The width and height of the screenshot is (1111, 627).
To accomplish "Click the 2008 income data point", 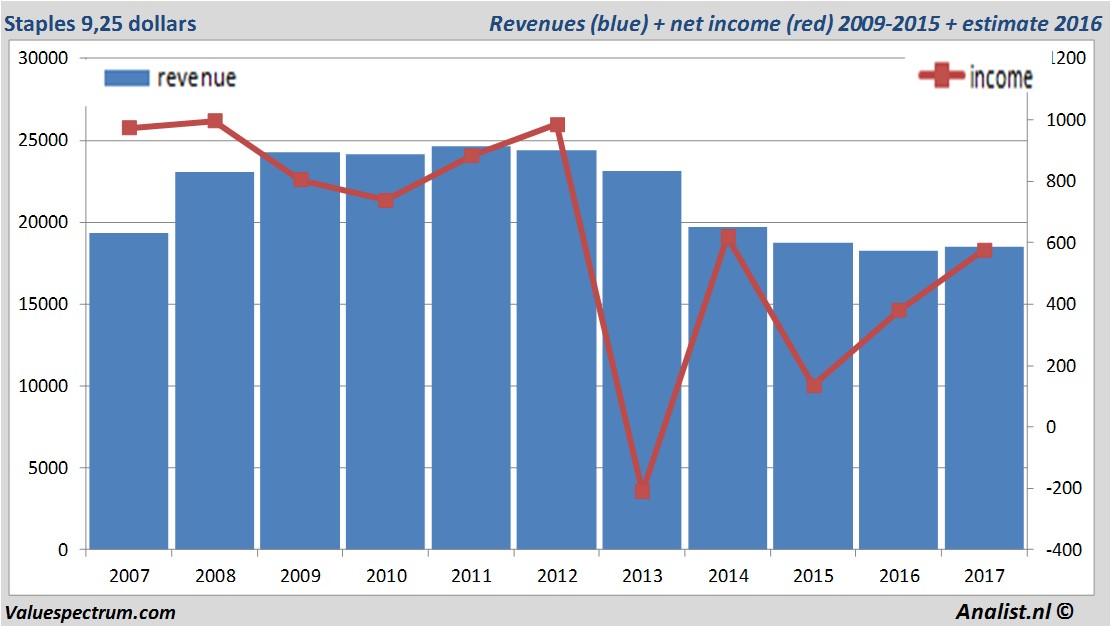I will (215, 120).
